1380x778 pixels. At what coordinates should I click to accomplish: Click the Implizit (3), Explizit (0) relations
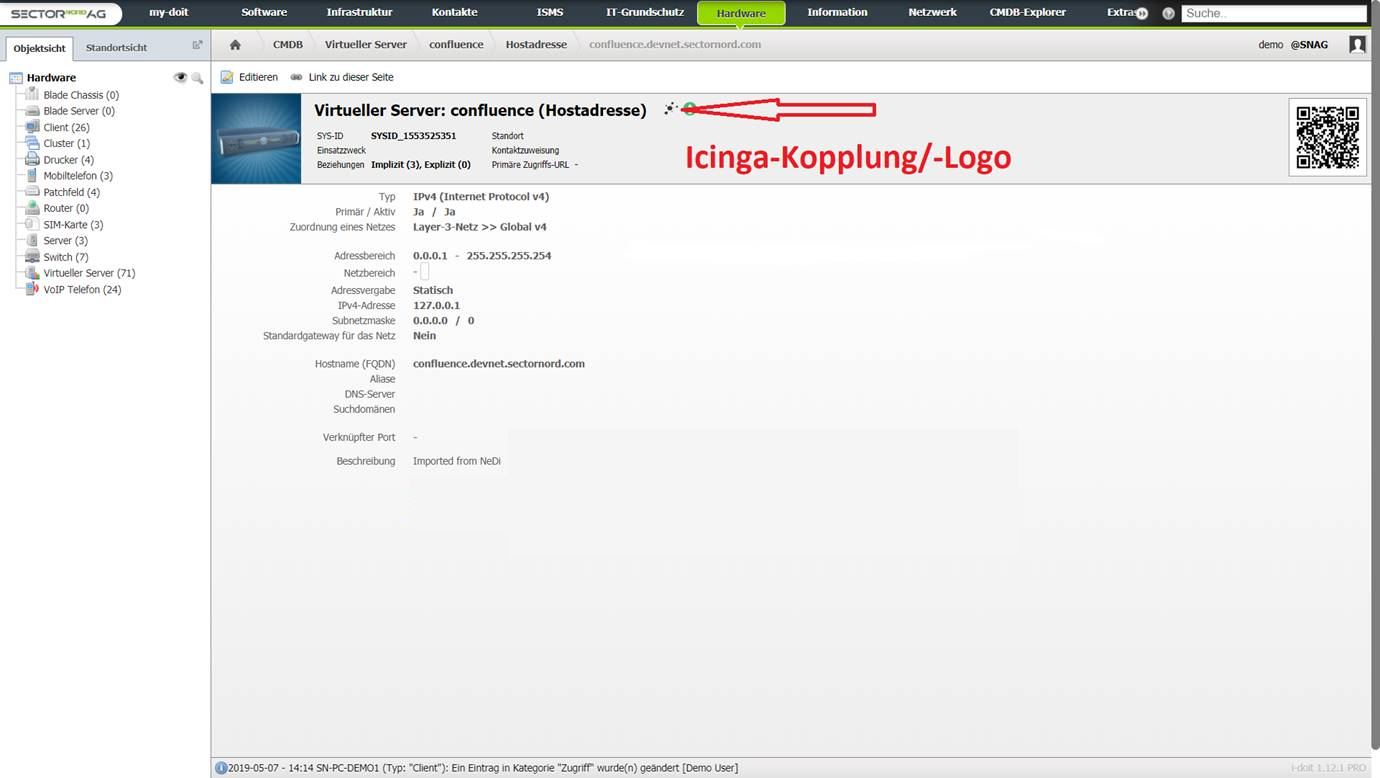421,164
